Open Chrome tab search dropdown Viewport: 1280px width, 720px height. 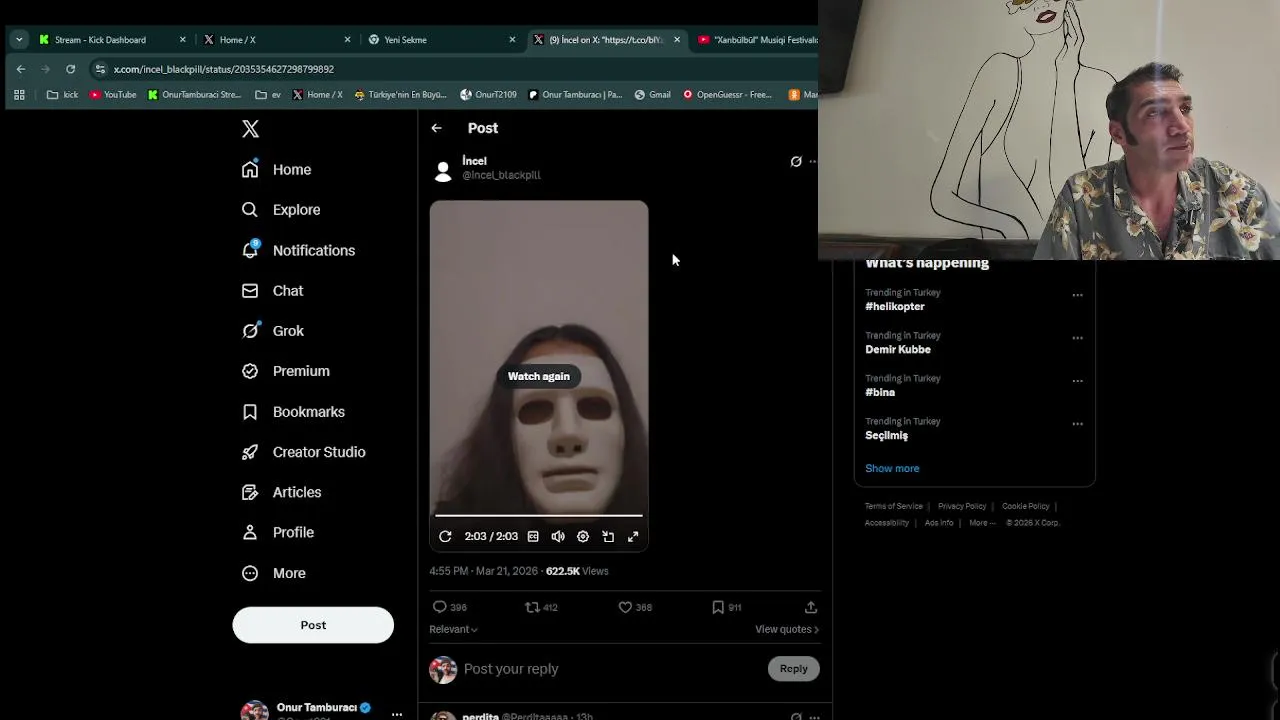click(x=19, y=40)
